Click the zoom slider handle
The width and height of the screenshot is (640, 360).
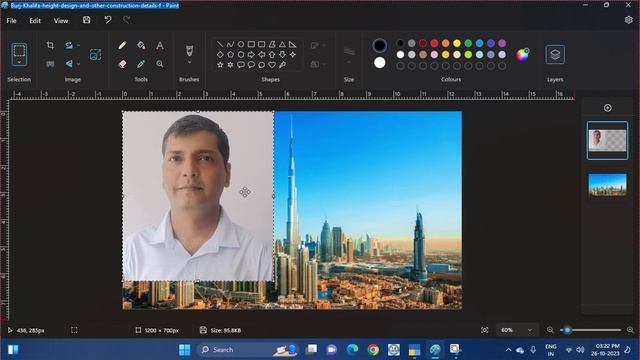pyautogui.click(x=567, y=330)
